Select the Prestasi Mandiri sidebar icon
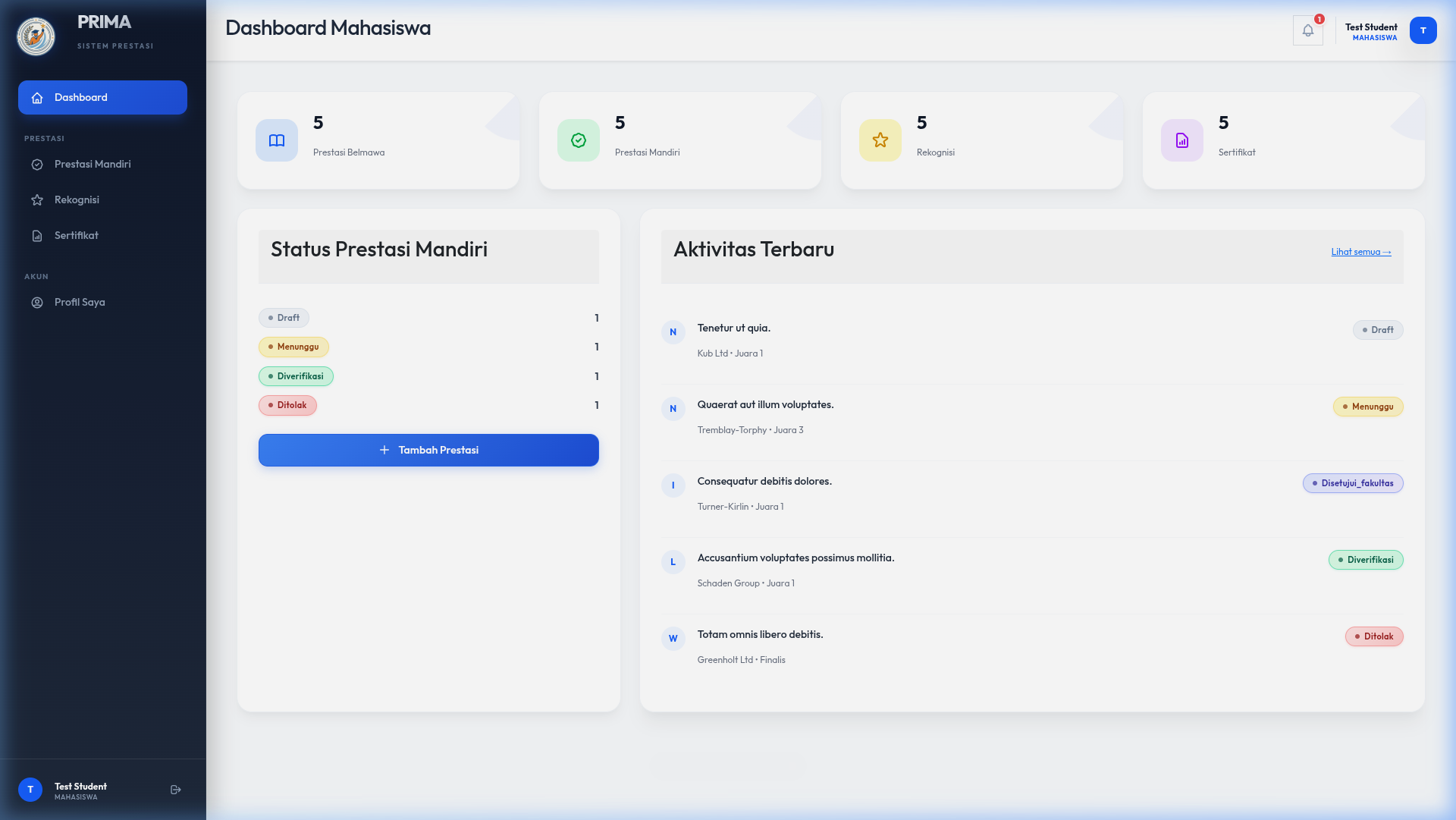 37,164
